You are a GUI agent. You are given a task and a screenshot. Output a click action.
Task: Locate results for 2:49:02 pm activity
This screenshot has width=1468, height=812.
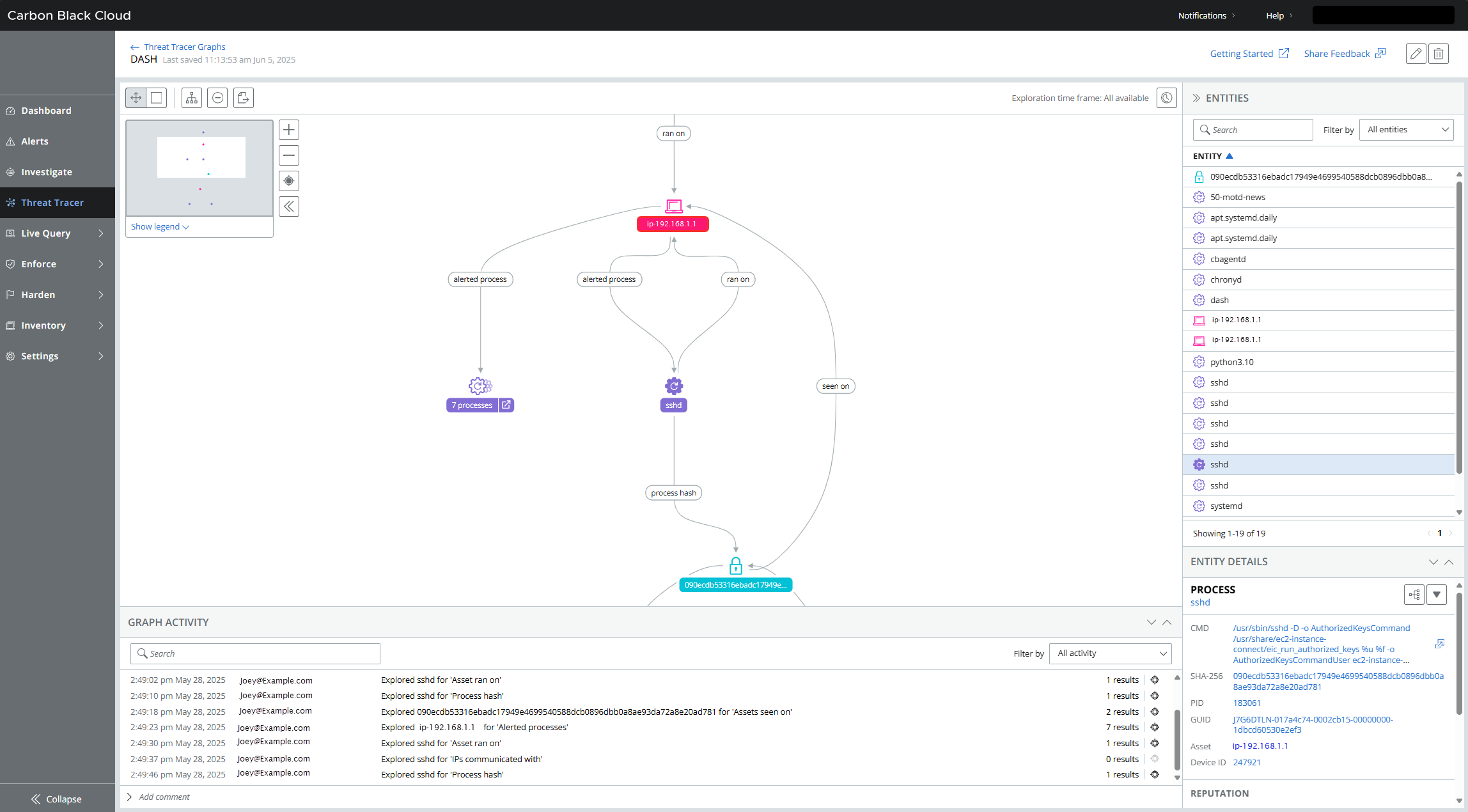(1155, 680)
